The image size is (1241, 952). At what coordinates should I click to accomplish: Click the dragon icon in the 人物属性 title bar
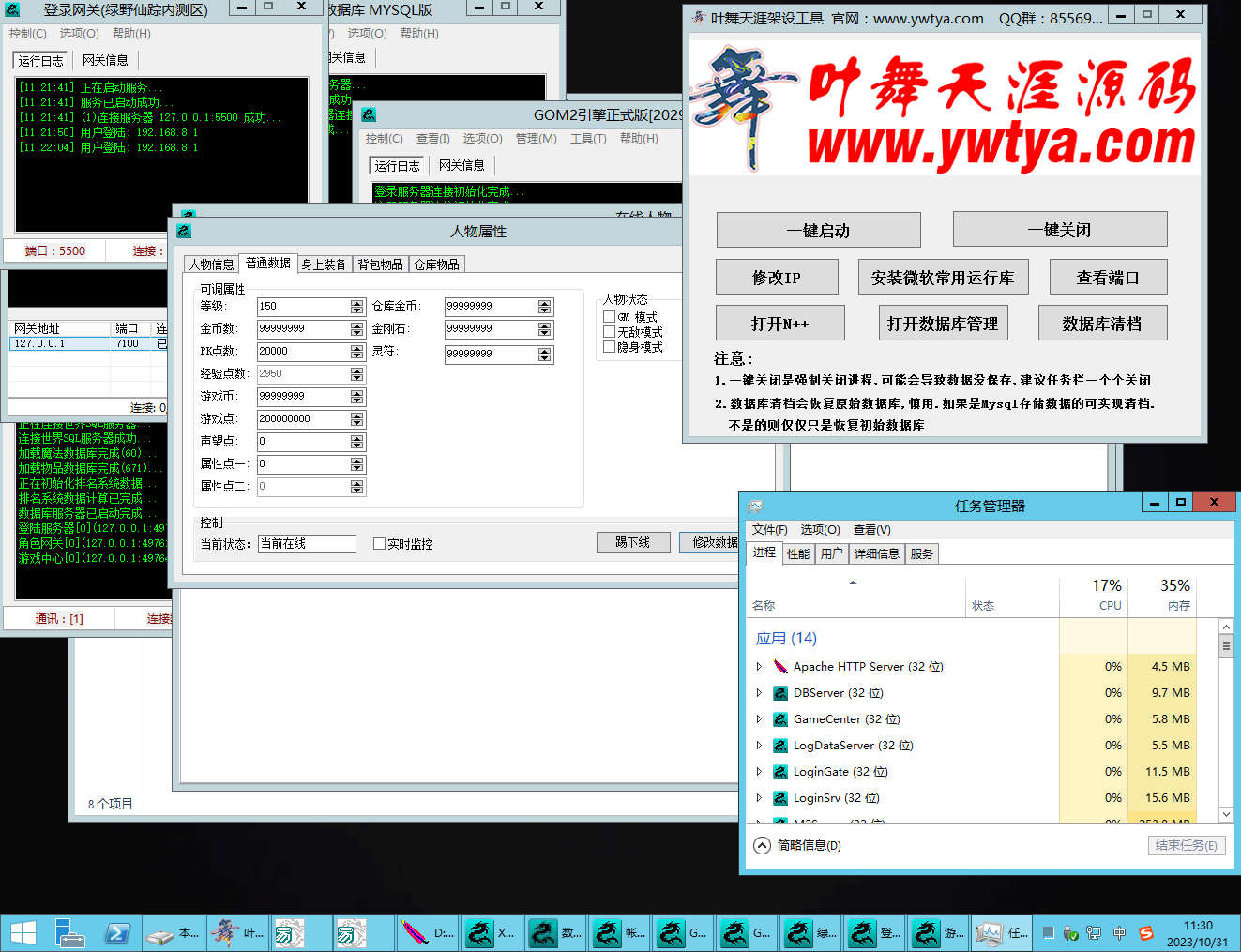pos(185,231)
